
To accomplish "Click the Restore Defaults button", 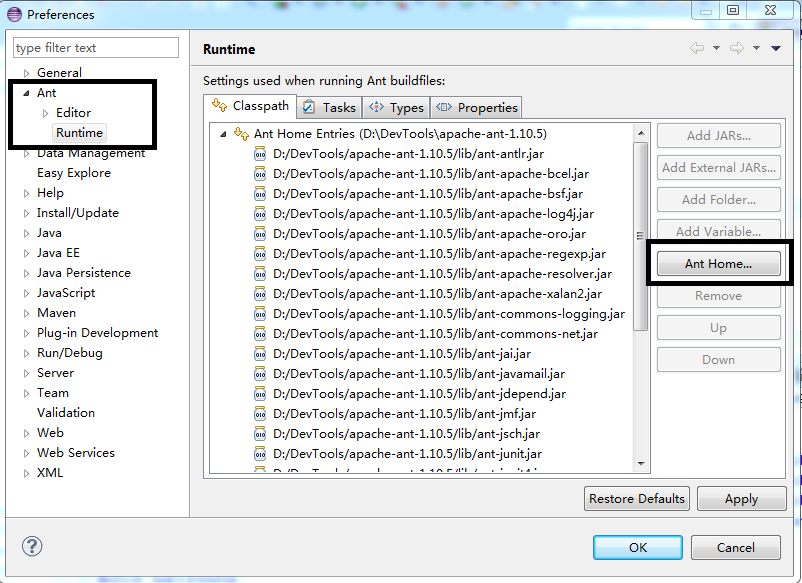I will (x=637, y=499).
